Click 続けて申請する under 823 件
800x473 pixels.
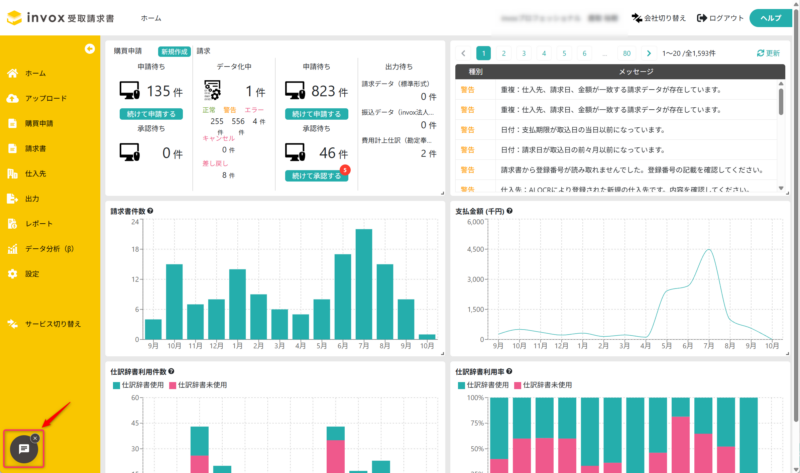pyautogui.click(x=316, y=114)
